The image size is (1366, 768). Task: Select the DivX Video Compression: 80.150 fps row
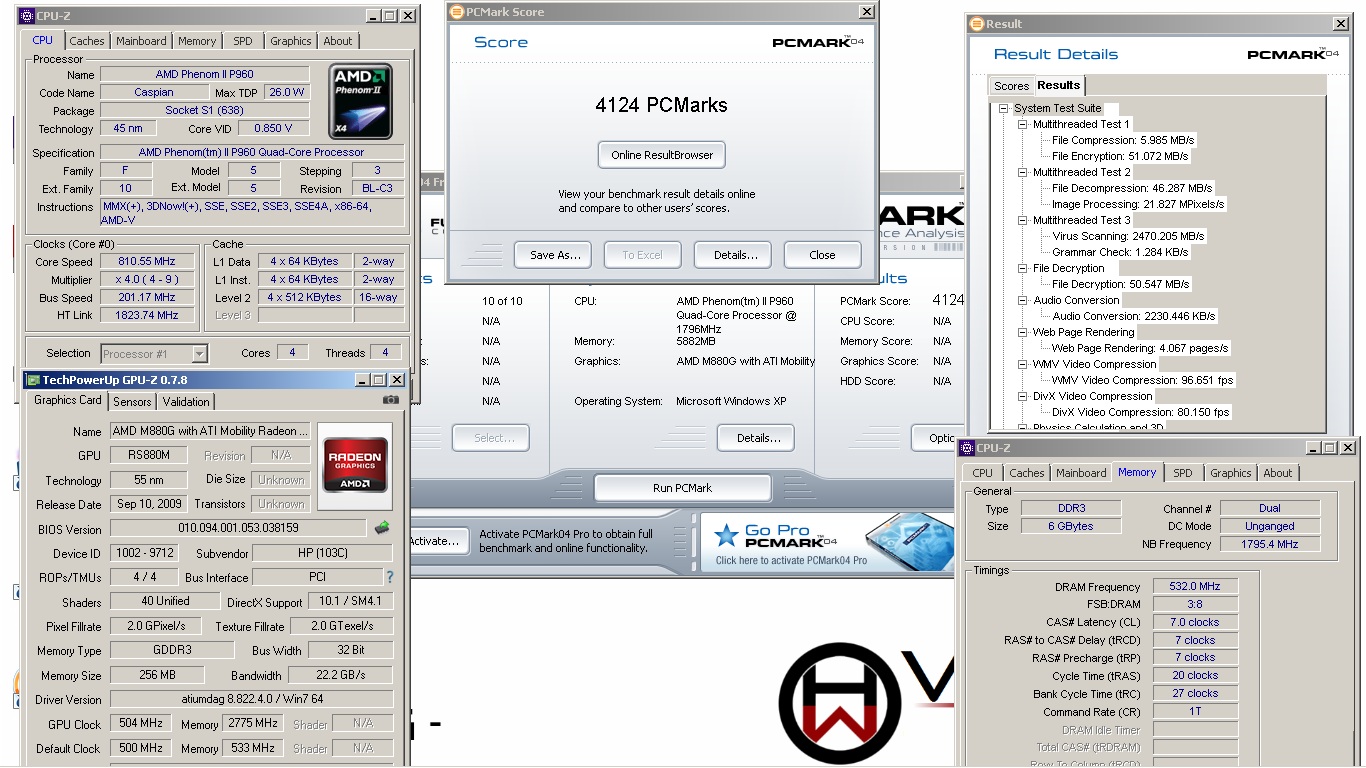[x=1141, y=412]
